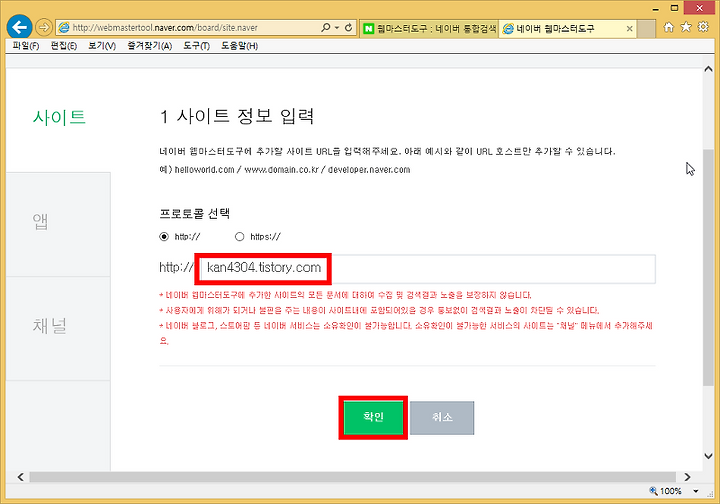
Task: Open Favorites star icon
Action: click(x=686, y=27)
